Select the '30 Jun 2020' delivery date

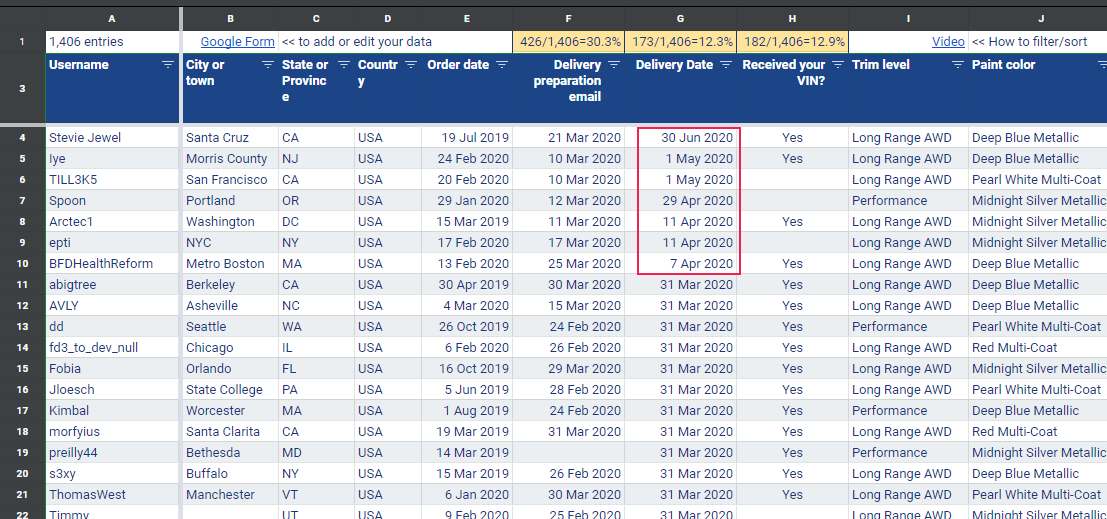coord(681,137)
